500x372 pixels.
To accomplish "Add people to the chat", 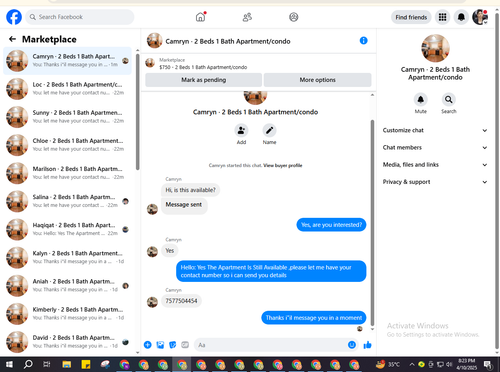I will (241, 131).
